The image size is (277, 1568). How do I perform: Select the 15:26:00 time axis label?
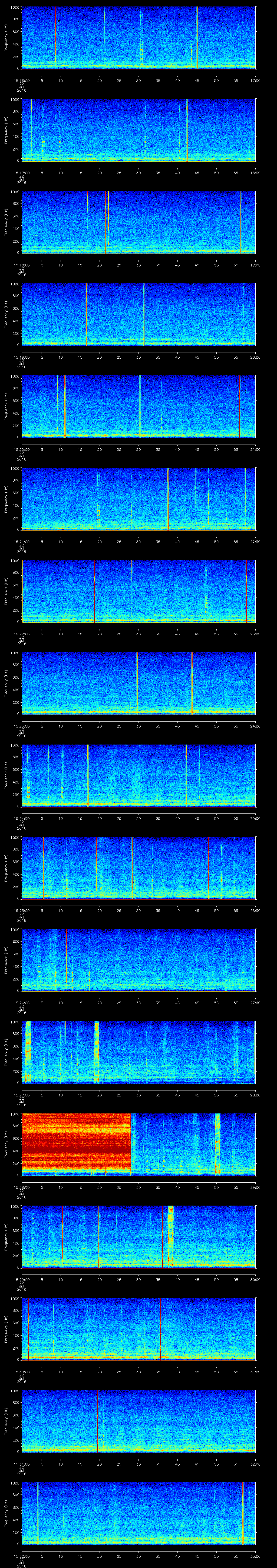pyautogui.click(x=22, y=1003)
